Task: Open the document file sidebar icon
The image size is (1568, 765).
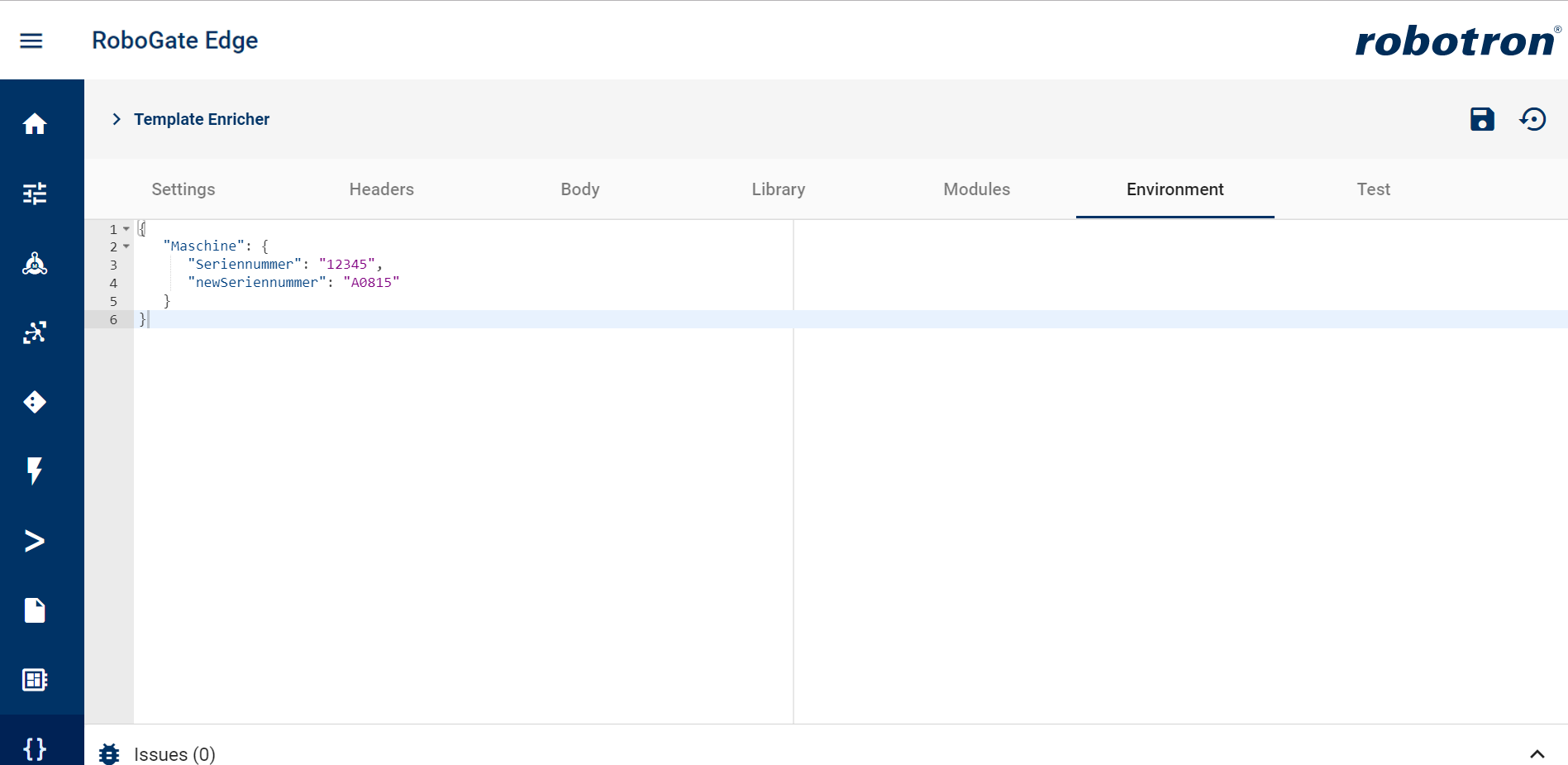Action: [35, 610]
